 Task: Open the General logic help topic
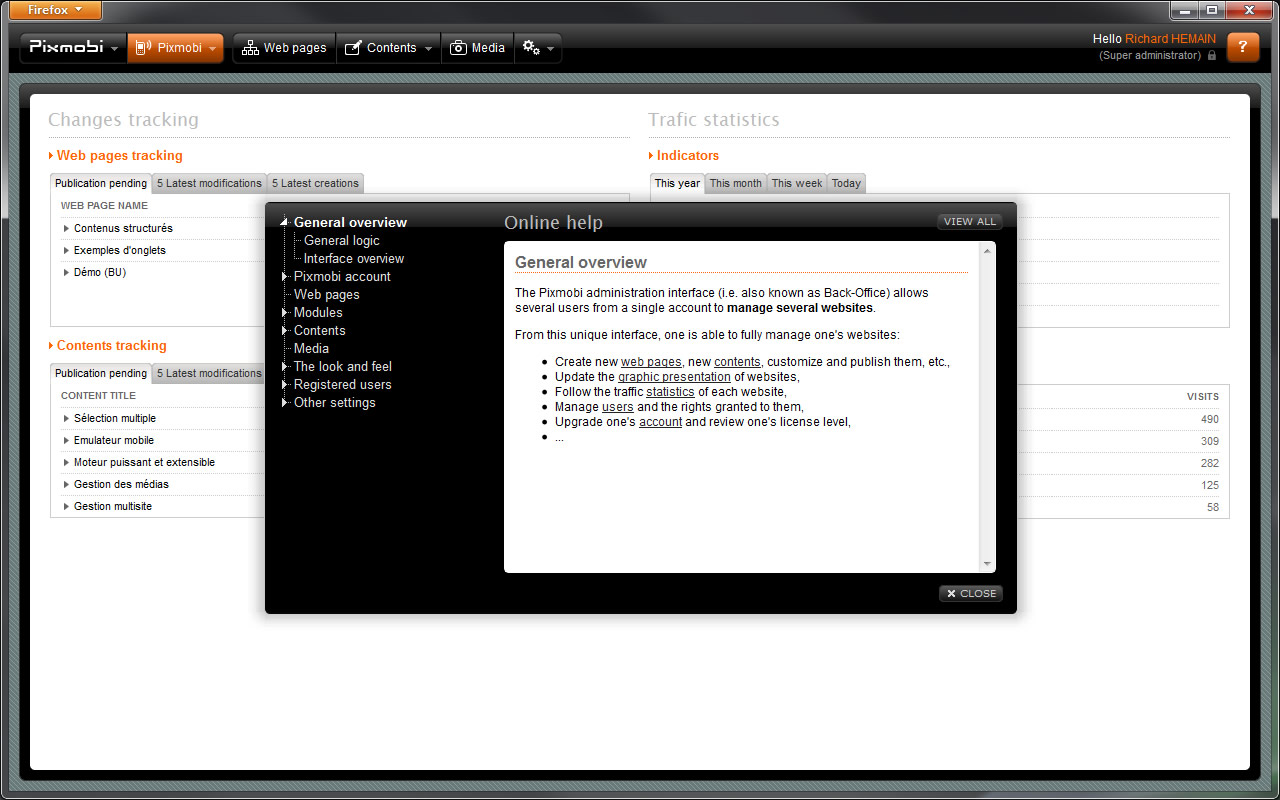[342, 240]
